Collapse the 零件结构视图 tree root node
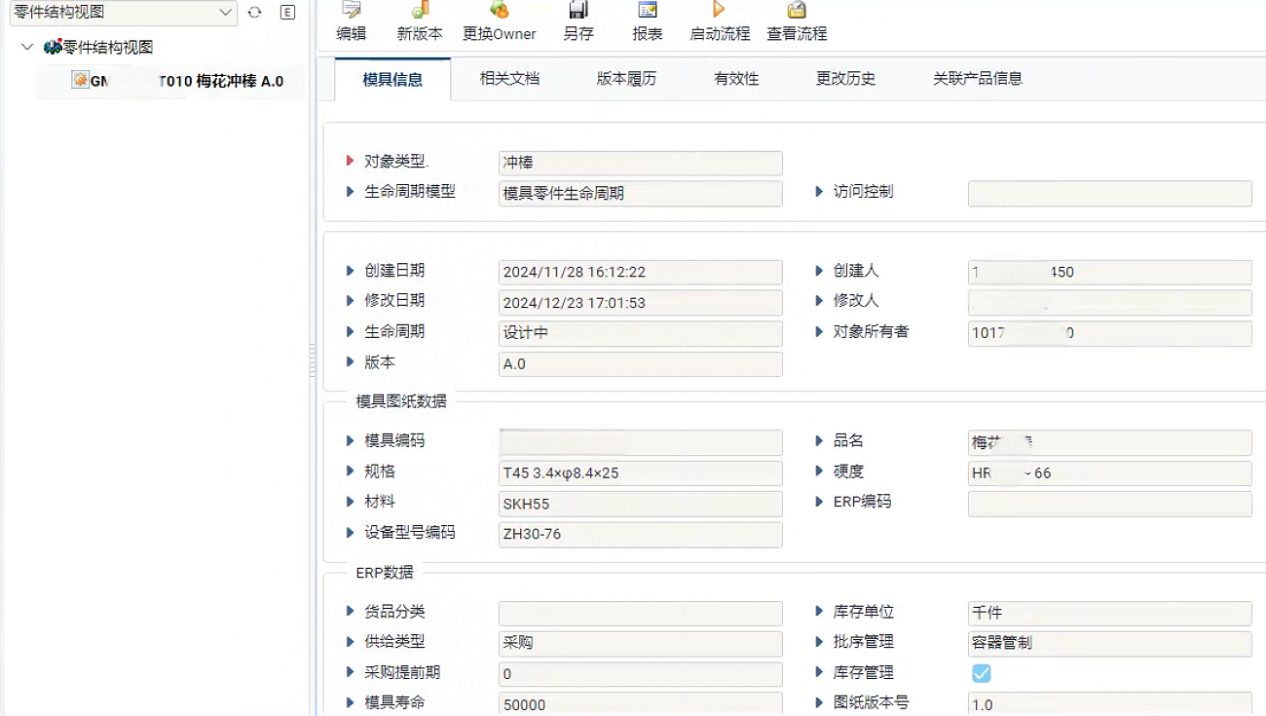 [x=27, y=47]
